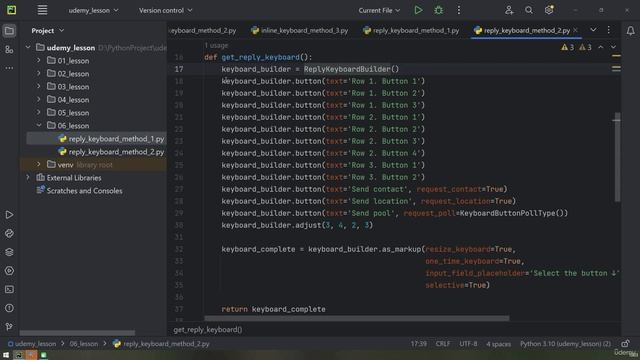Click the PyCharm logo icon

tap(11, 10)
